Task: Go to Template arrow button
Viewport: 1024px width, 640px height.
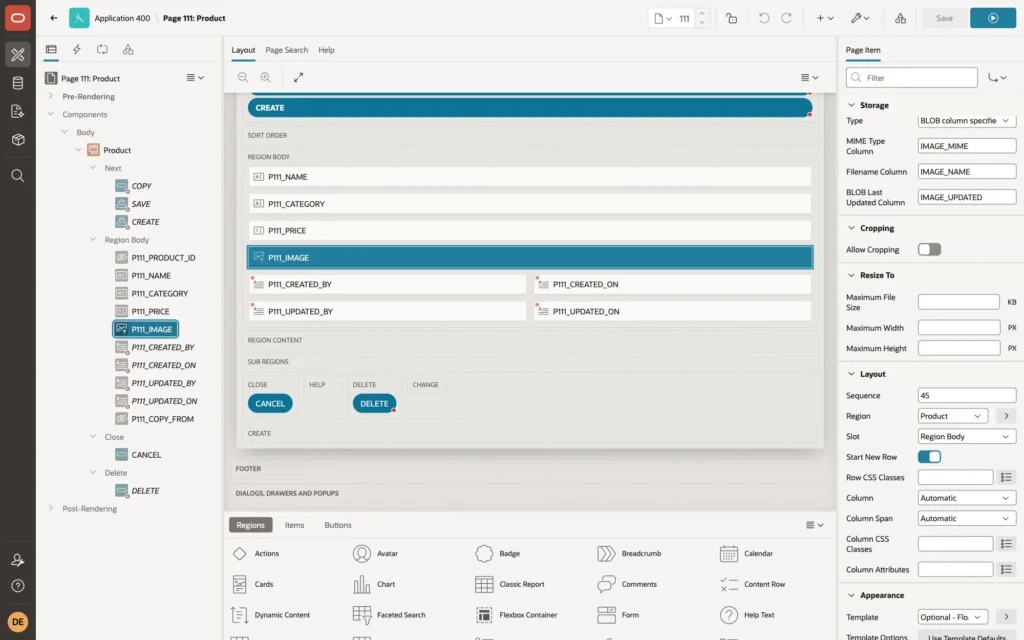Action: [1006, 617]
